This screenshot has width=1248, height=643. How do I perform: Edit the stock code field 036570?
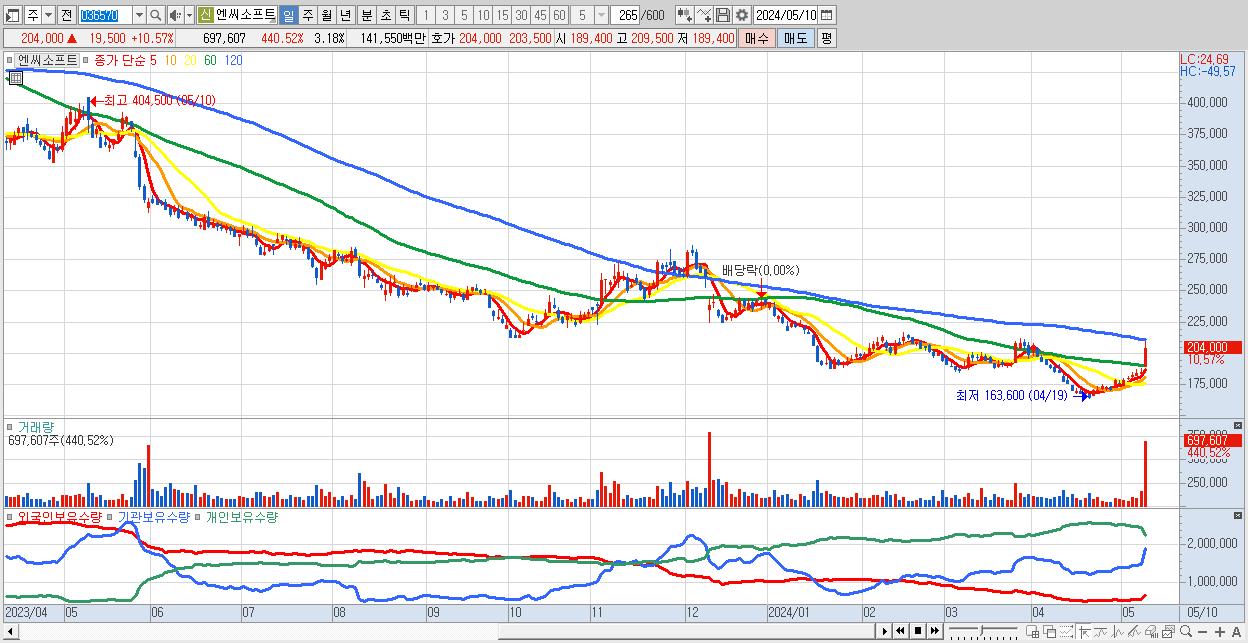(x=105, y=15)
